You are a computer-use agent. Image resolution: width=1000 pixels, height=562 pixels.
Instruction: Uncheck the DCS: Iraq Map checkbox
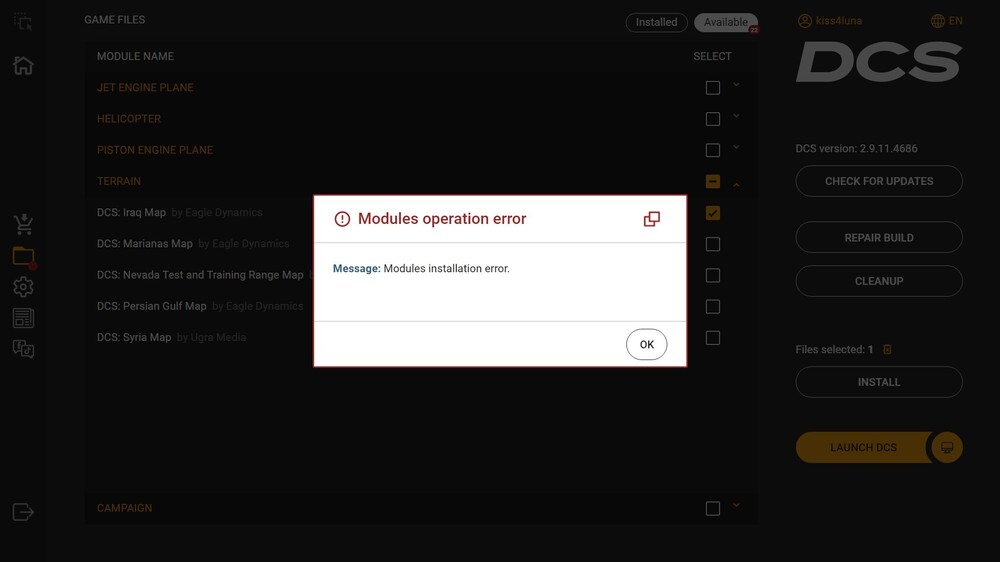point(713,213)
